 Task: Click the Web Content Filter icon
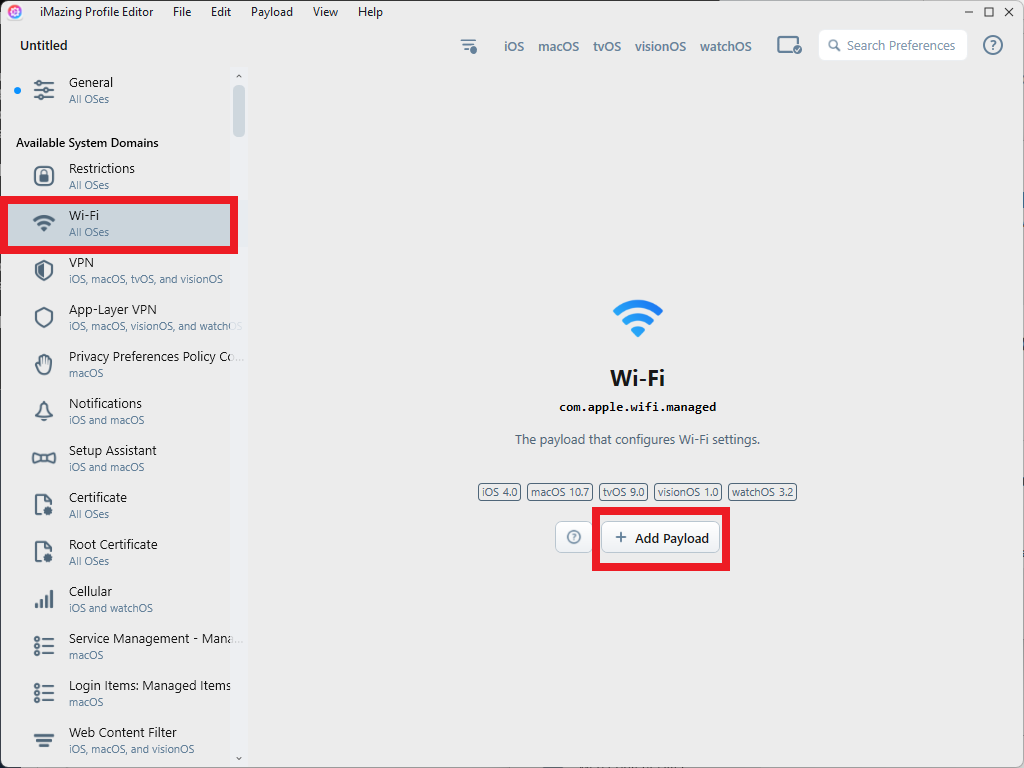(x=44, y=740)
